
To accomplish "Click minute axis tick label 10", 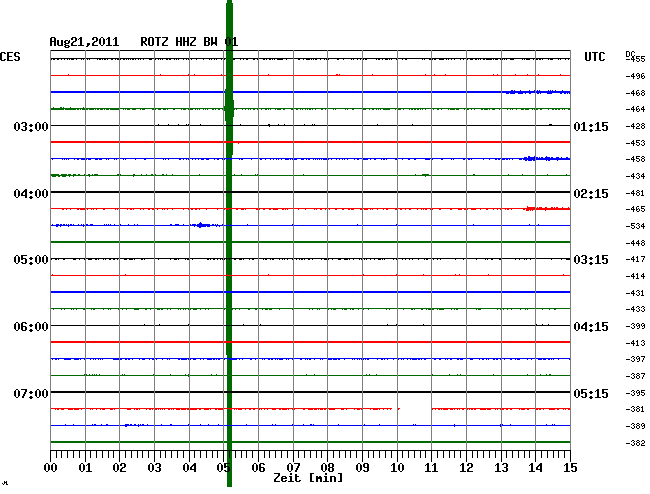I will 397,468.
